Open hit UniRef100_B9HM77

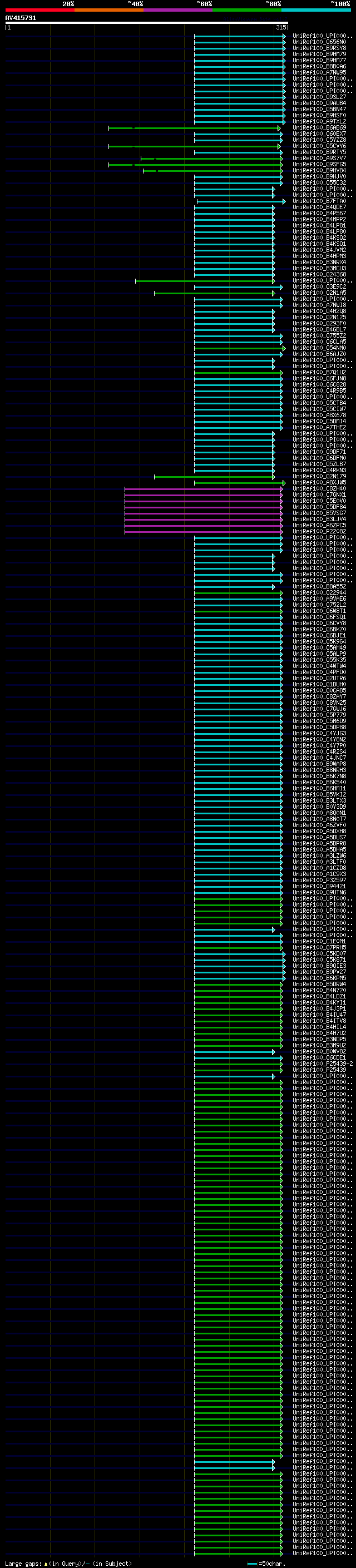[x=319, y=60]
